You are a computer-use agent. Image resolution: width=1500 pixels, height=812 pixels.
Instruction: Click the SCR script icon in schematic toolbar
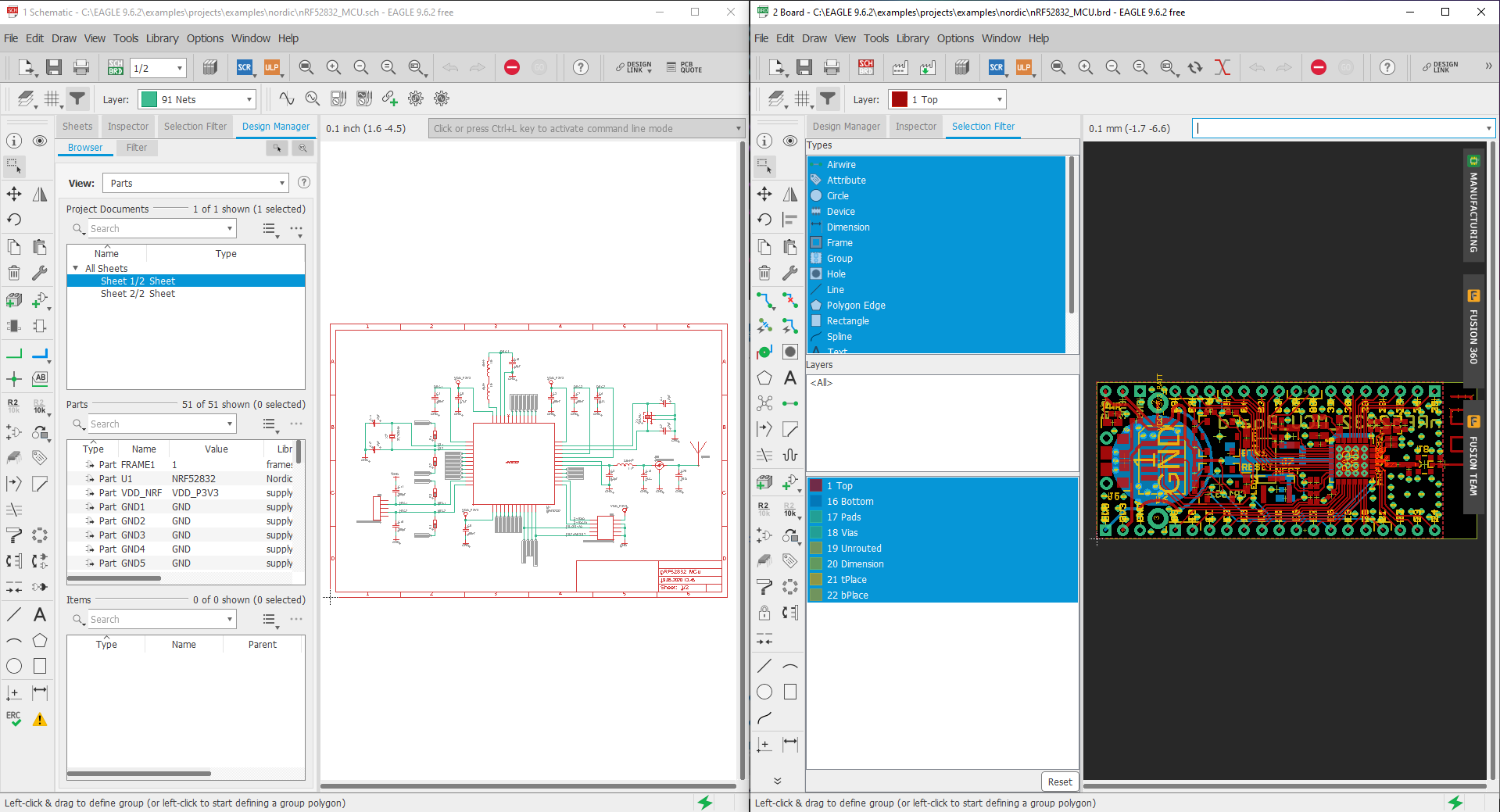point(244,68)
